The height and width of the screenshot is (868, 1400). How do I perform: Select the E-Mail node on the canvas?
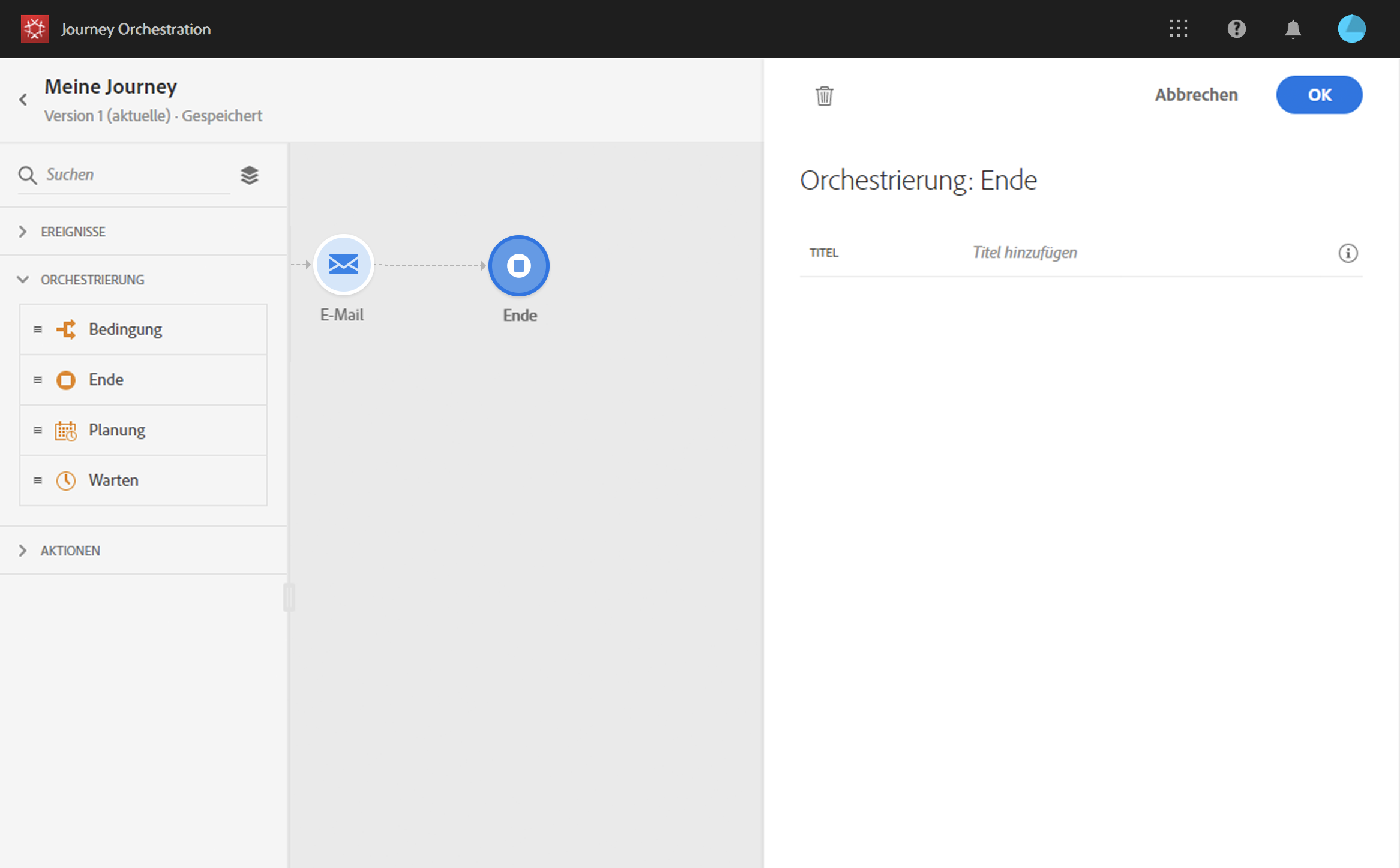(344, 265)
